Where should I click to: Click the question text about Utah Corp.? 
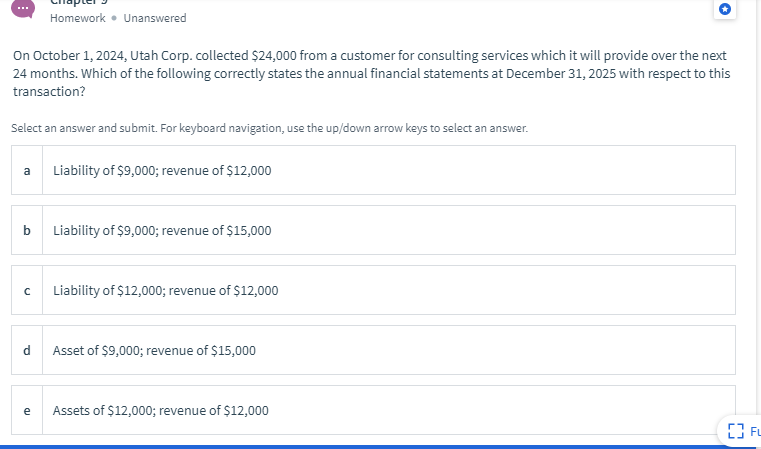[x=372, y=73]
